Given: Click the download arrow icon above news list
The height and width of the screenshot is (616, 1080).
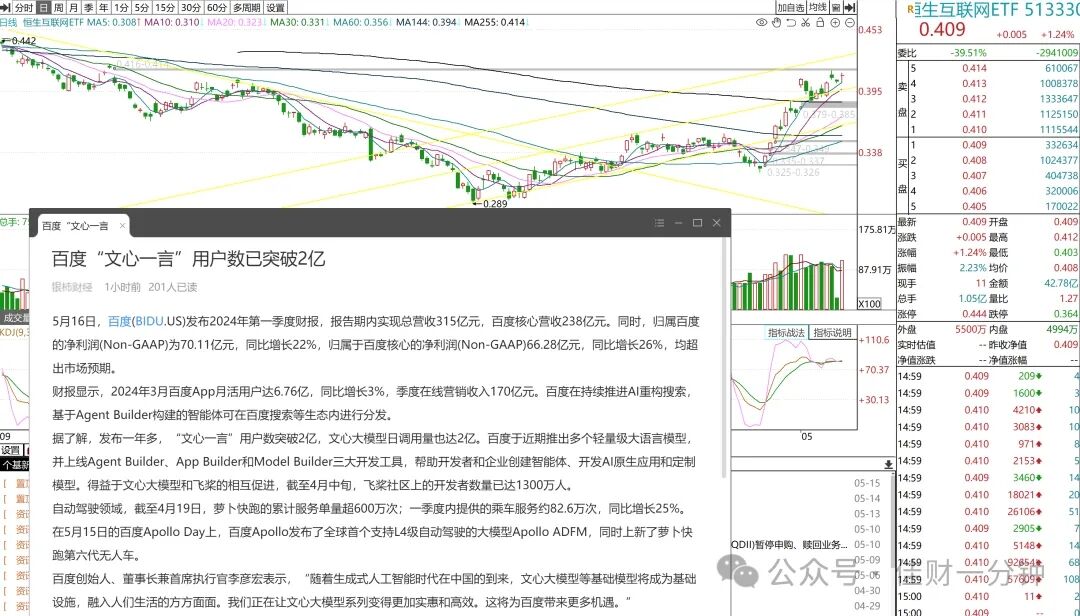Looking at the screenshot, I should coord(889,464).
